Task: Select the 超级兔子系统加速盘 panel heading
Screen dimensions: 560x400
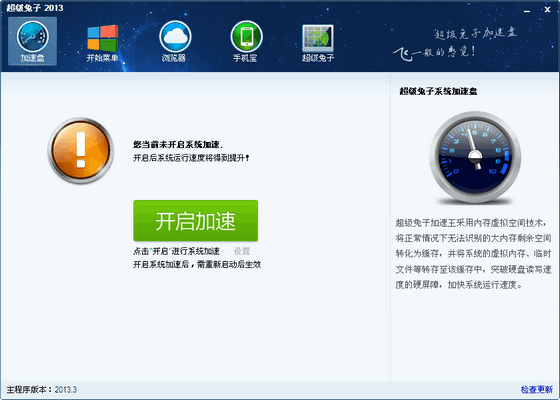Action: point(438,91)
